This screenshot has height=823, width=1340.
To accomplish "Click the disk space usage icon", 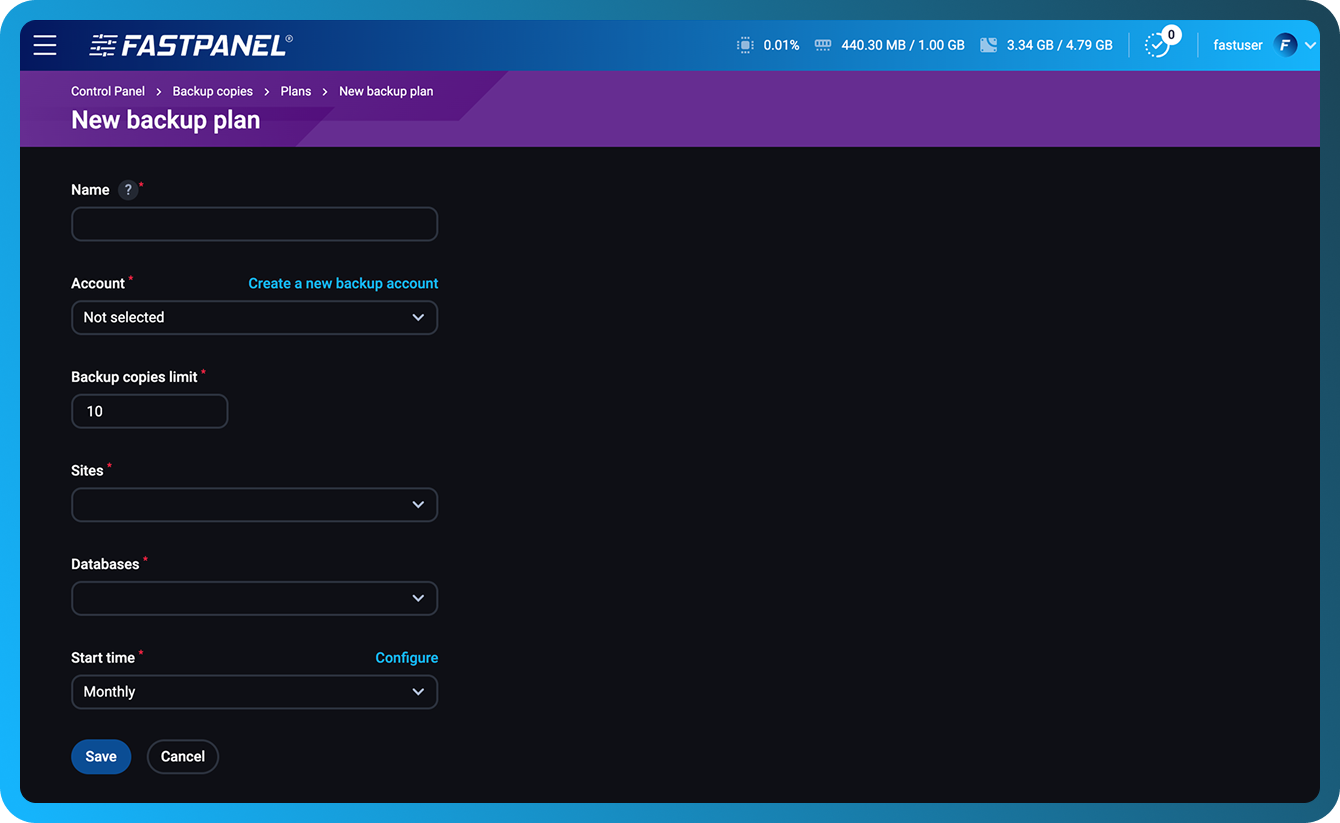I will (x=988, y=45).
